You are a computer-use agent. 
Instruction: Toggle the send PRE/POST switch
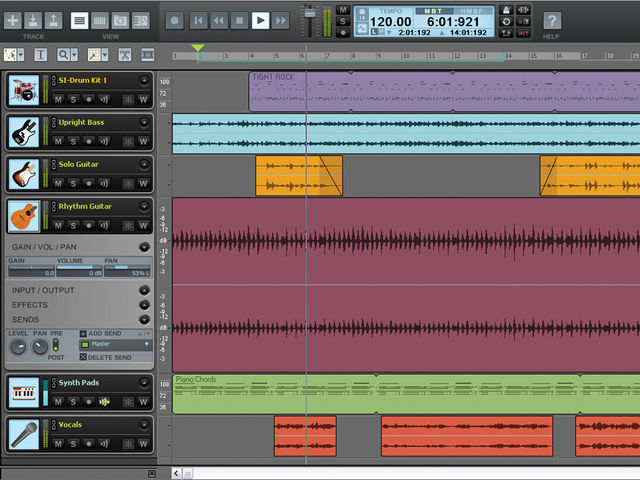coord(56,345)
